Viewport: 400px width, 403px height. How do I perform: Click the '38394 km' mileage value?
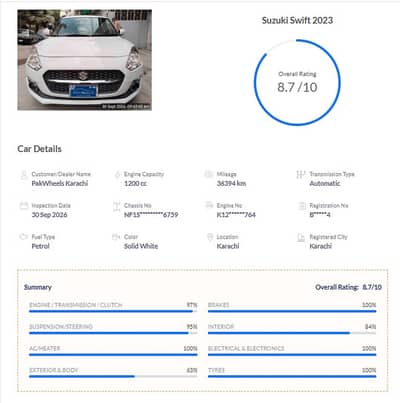pyautogui.click(x=231, y=183)
